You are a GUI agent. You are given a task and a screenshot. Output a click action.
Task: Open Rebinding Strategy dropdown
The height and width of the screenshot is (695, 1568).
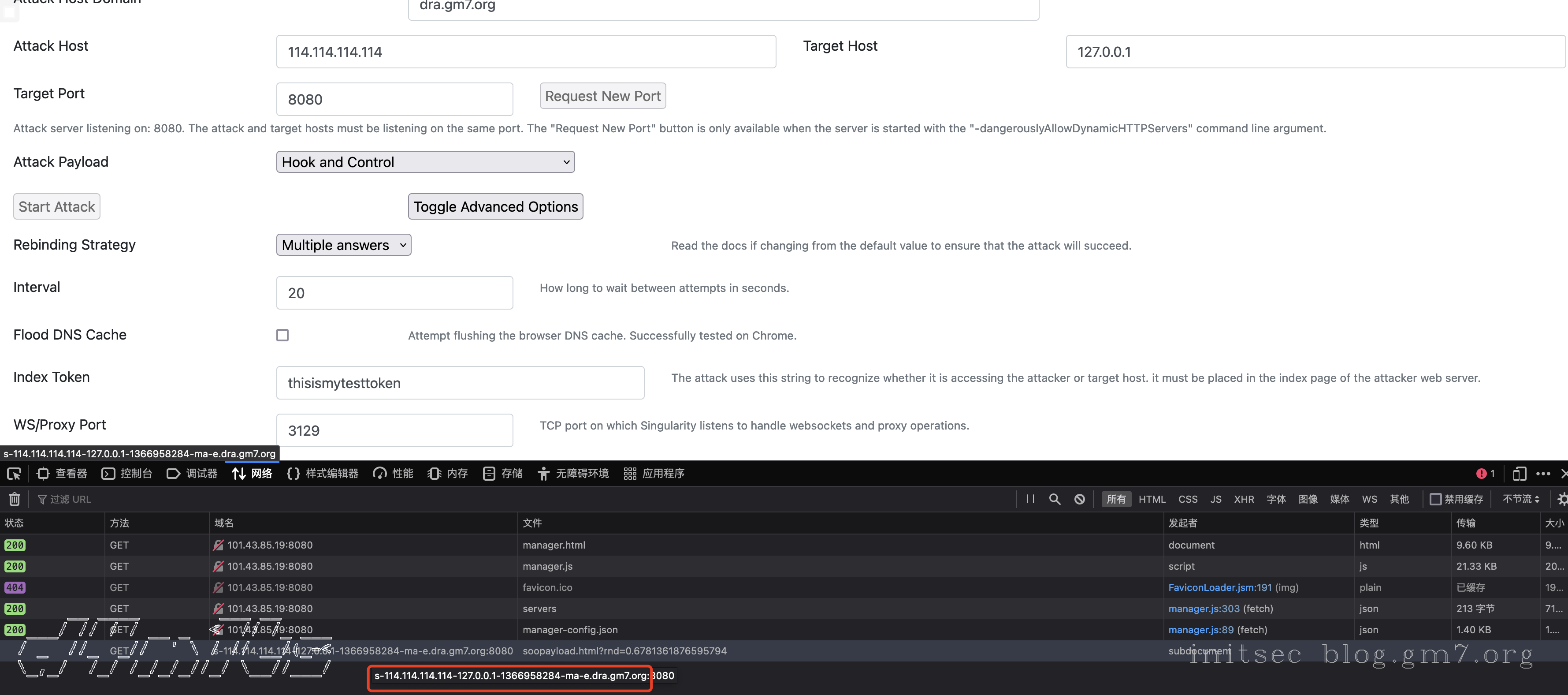click(343, 245)
